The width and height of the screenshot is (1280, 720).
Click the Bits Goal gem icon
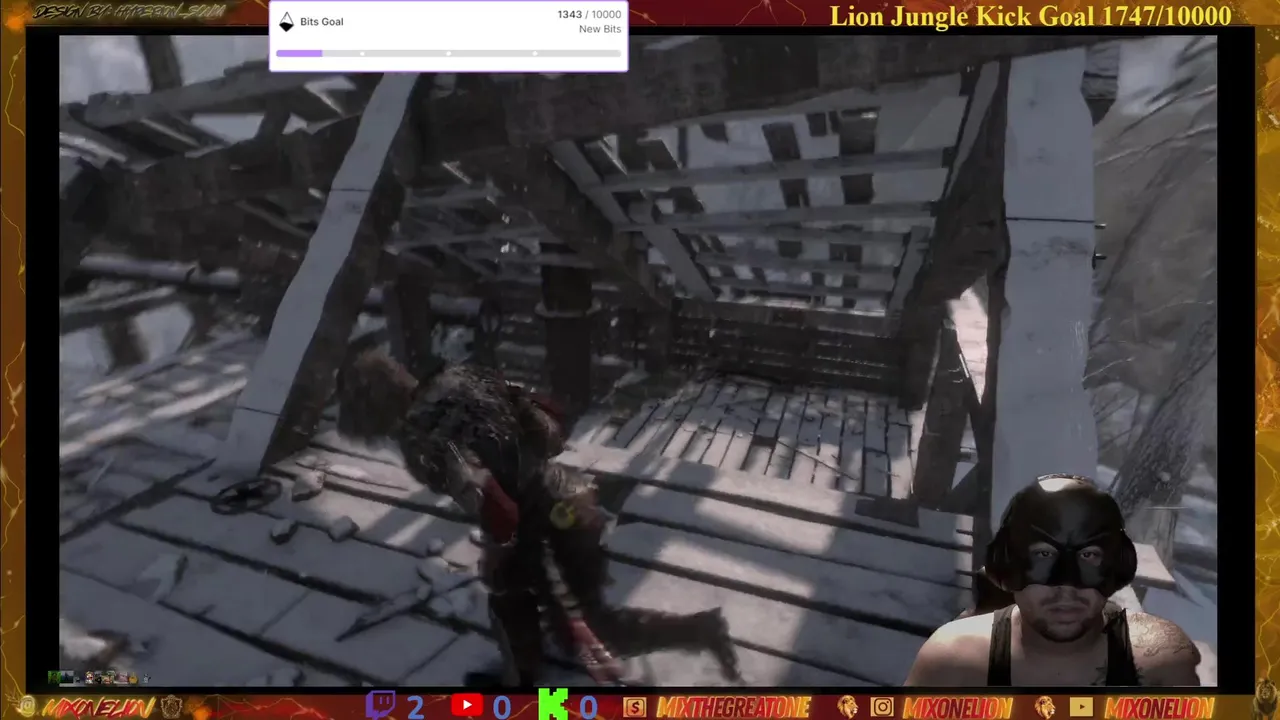pos(286,22)
